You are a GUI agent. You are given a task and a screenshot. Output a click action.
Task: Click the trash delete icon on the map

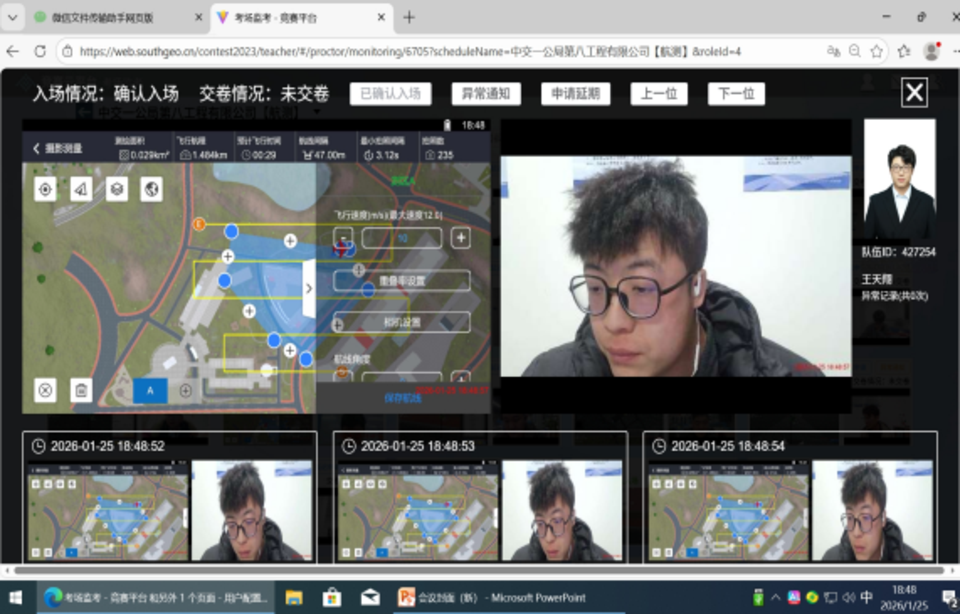[82, 390]
